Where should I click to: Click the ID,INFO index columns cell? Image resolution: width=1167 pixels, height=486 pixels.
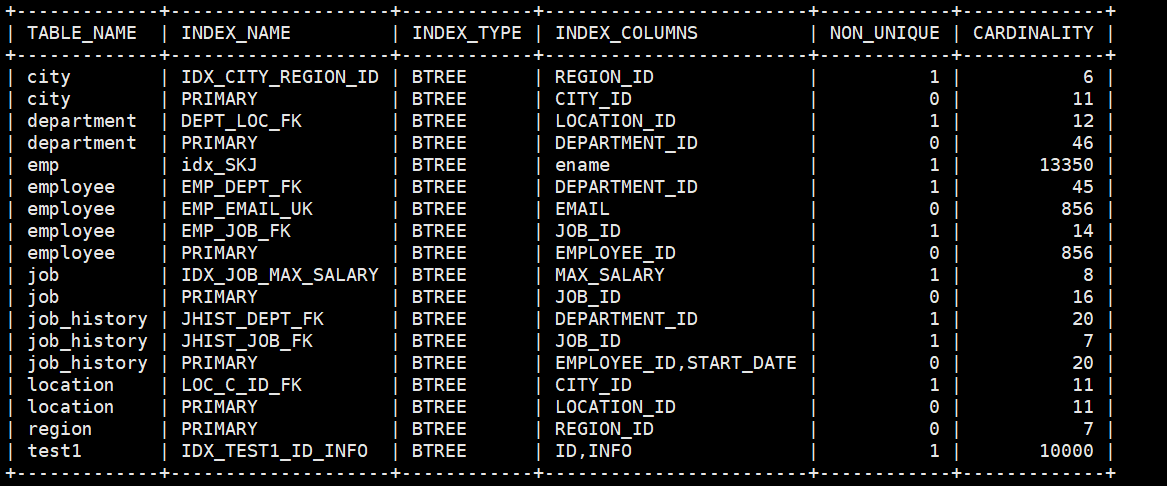593,451
